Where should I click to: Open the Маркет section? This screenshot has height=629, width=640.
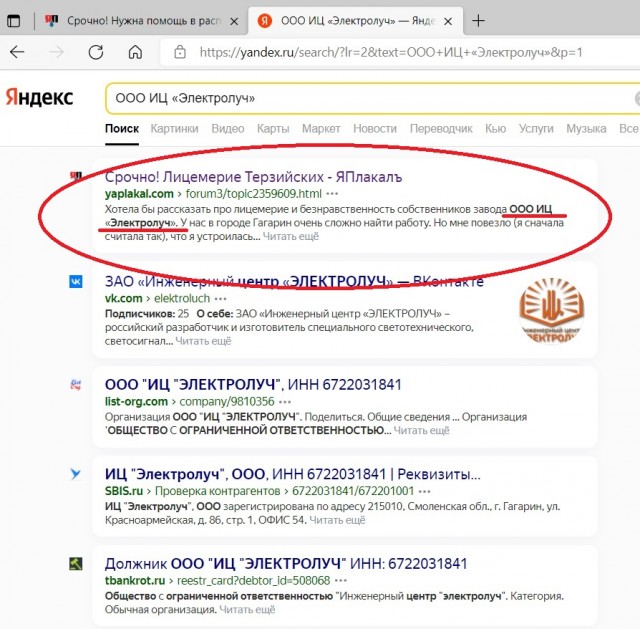[x=321, y=129]
